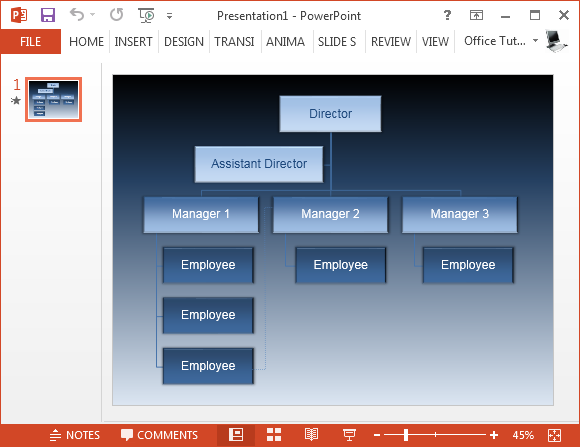Image resolution: width=580 pixels, height=447 pixels.
Task: Open the INSERT ribbon tab
Action: [134, 41]
